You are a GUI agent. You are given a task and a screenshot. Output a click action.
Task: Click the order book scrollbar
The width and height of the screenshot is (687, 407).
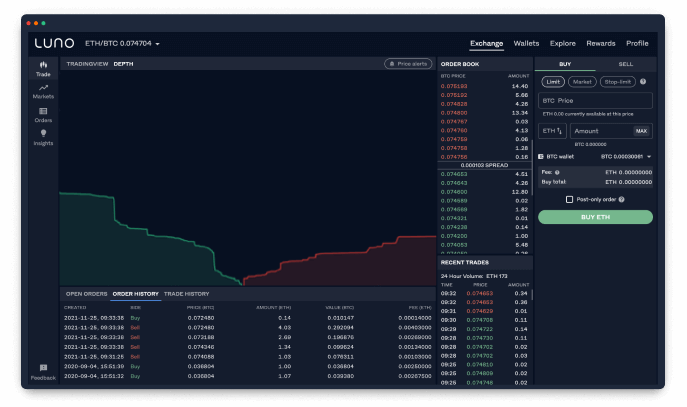(x=532, y=167)
